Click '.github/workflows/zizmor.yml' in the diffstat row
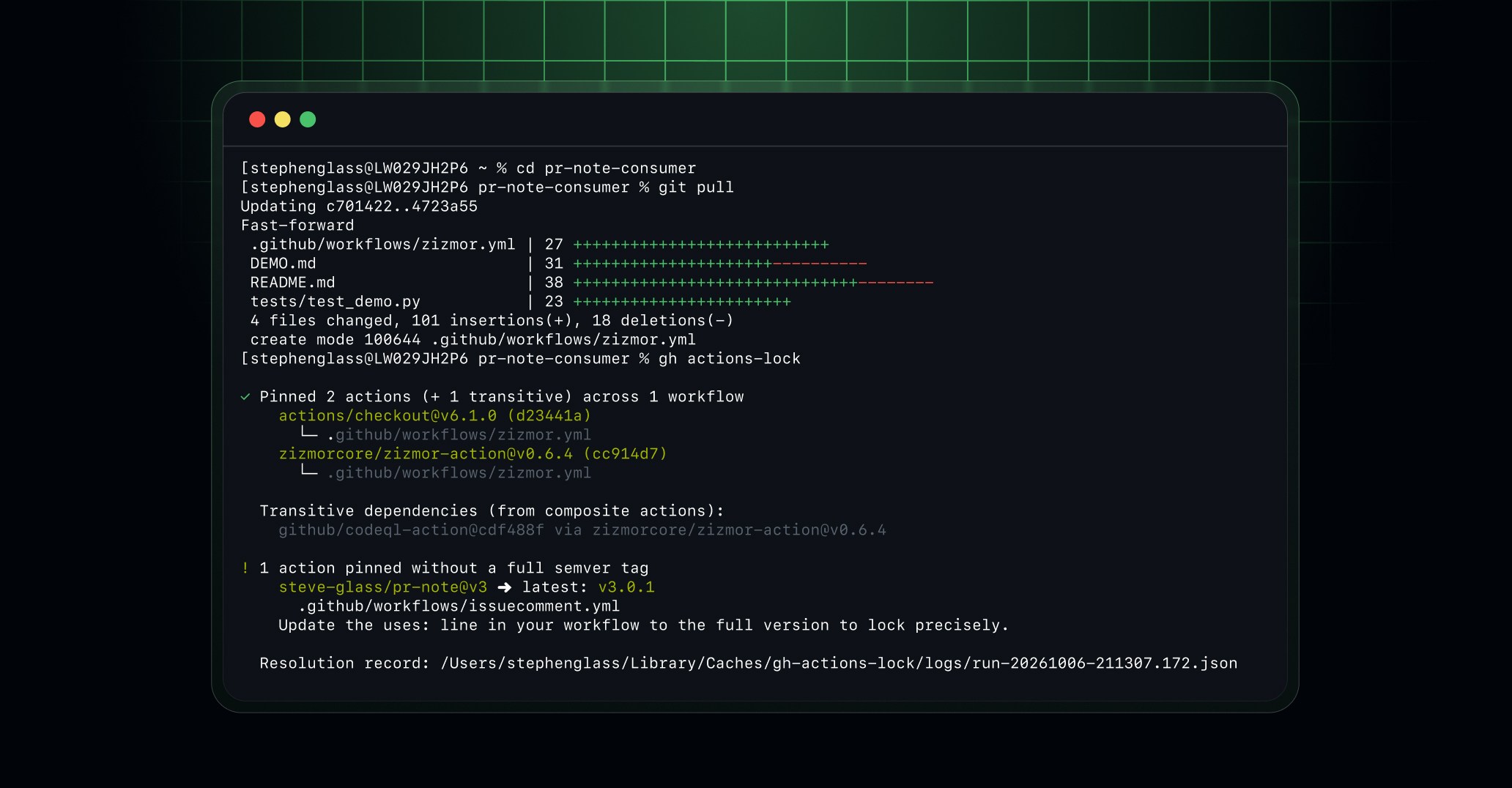 click(x=383, y=245)
